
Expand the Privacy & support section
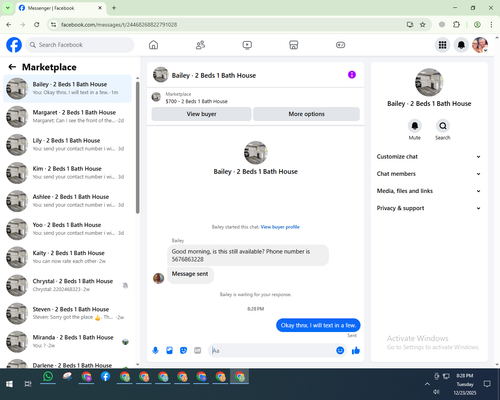coord(429,208)
